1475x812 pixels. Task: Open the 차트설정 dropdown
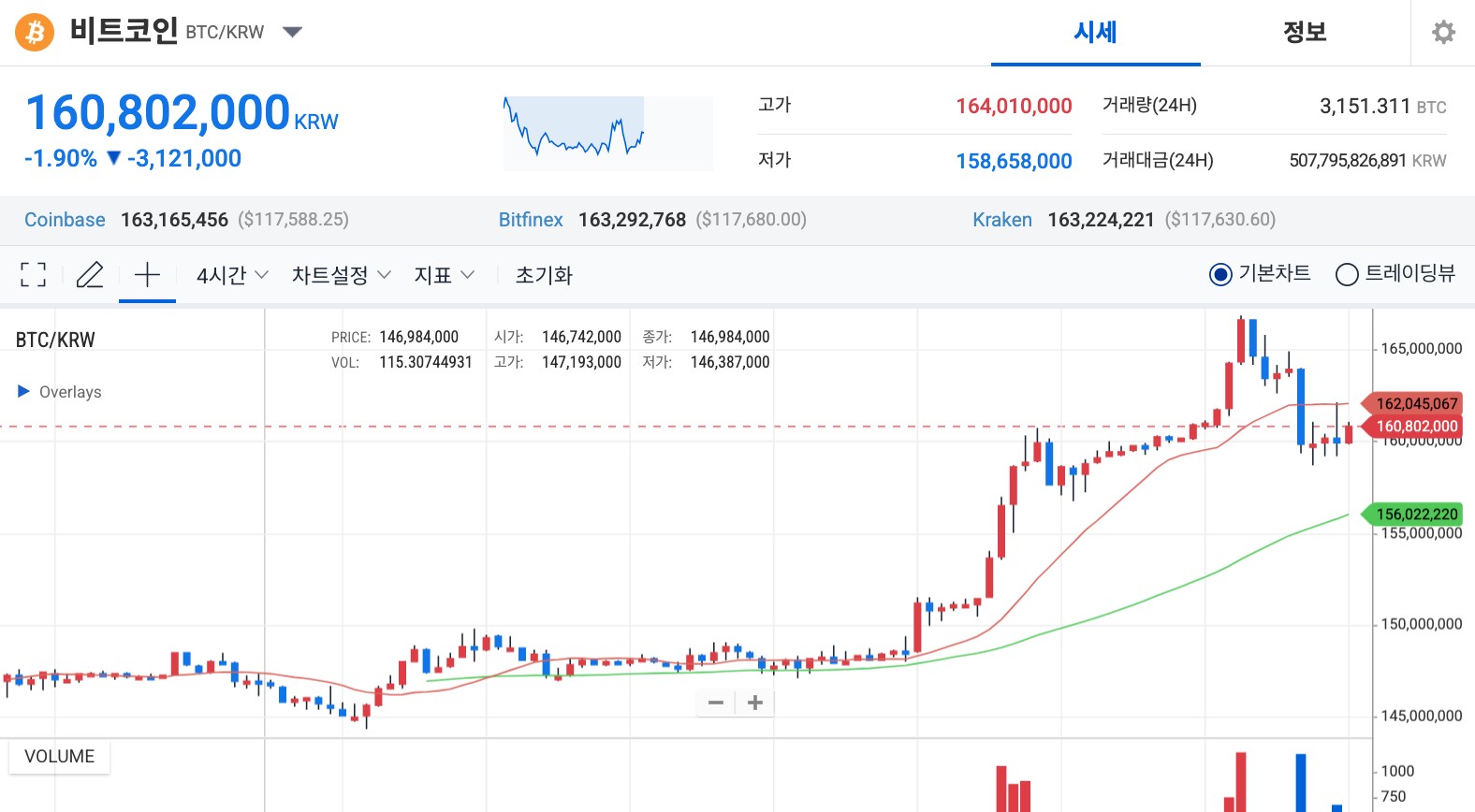click(x=341, y=275)
